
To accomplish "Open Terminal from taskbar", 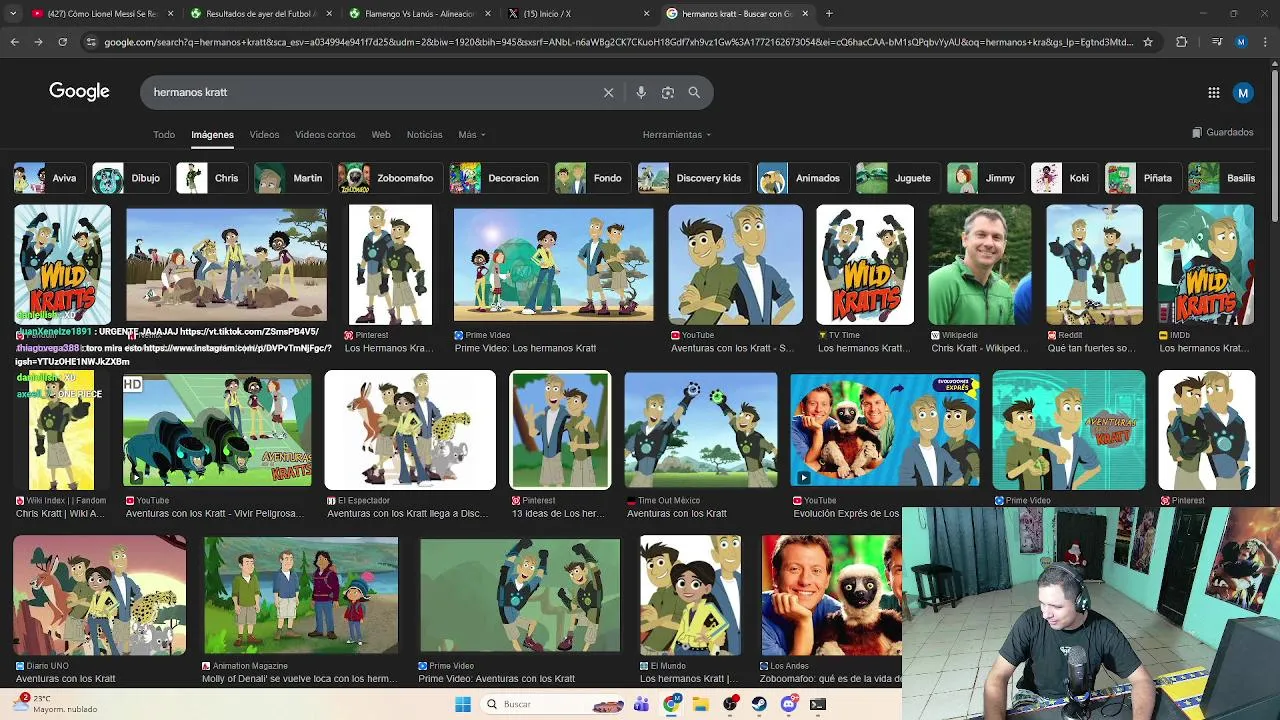I will [818, 704].
